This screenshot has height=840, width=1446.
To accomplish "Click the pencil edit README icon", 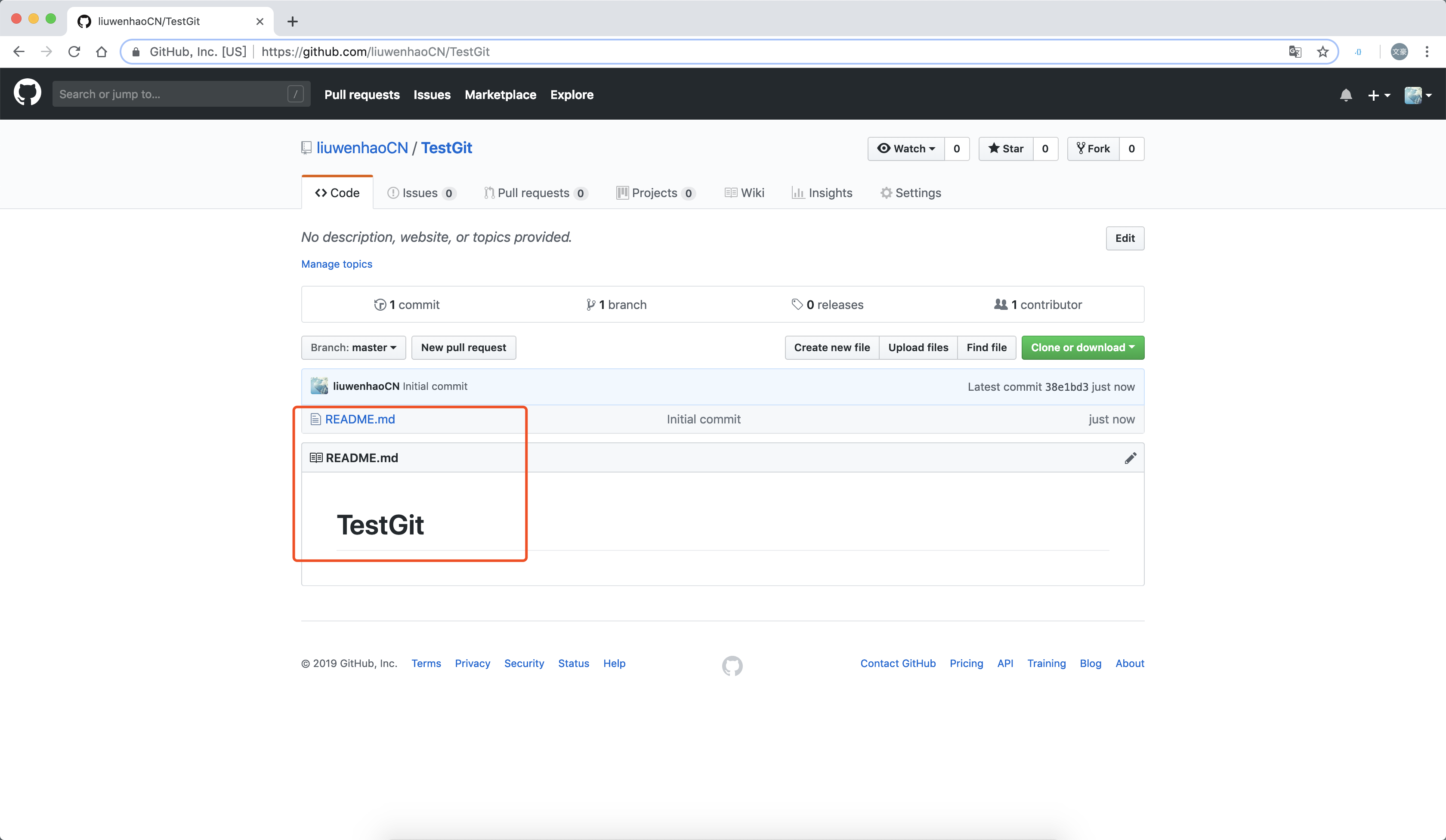I will click(1131, 458).
